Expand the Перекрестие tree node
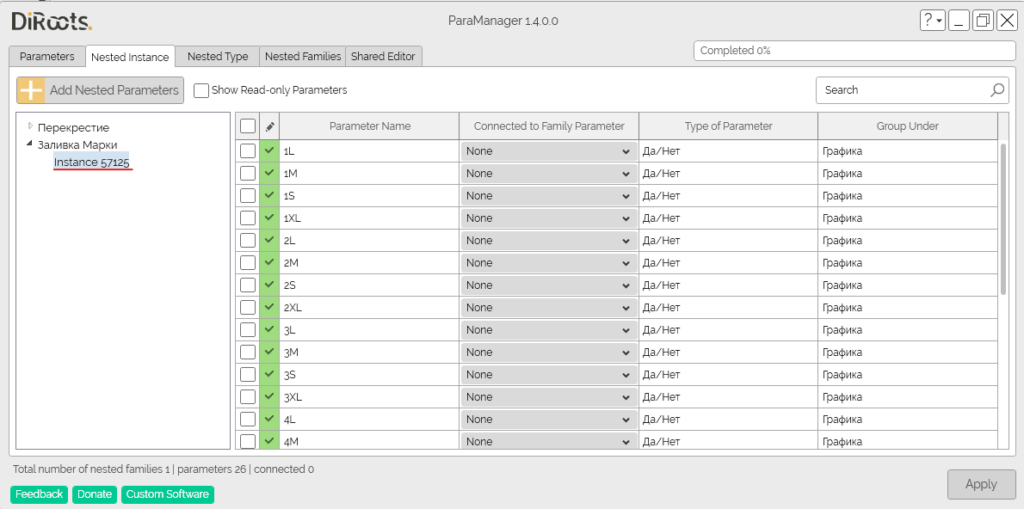 [x=30, y=127]
